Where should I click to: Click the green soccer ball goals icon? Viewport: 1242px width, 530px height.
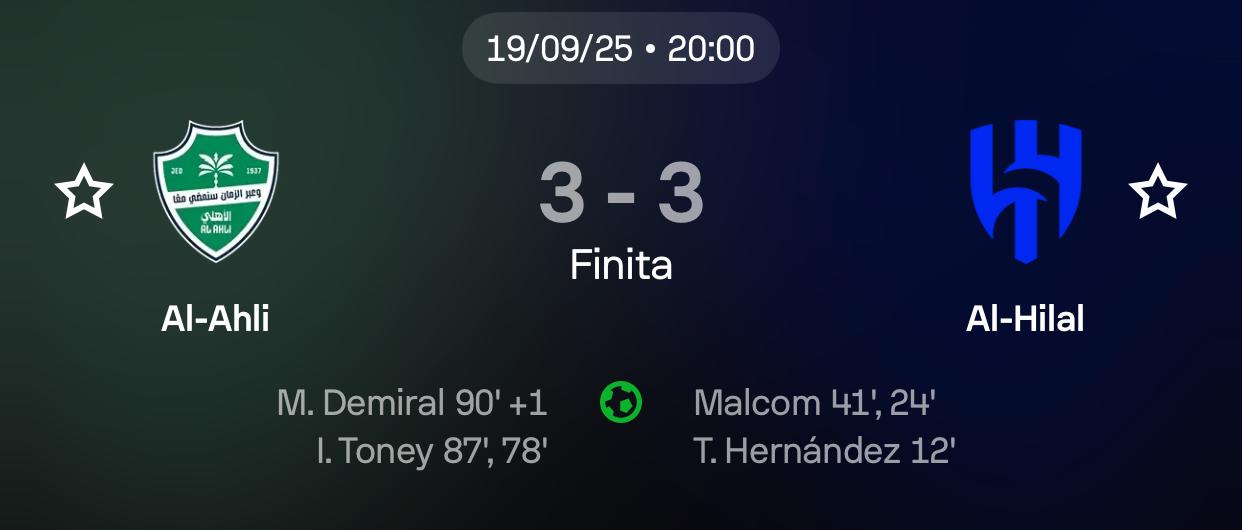(620, 403)
